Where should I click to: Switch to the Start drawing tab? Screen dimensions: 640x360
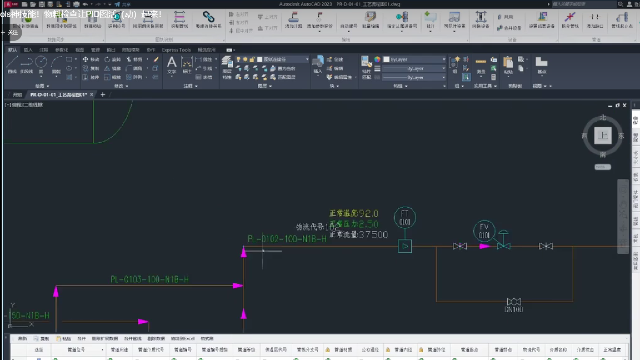[17, 95]
